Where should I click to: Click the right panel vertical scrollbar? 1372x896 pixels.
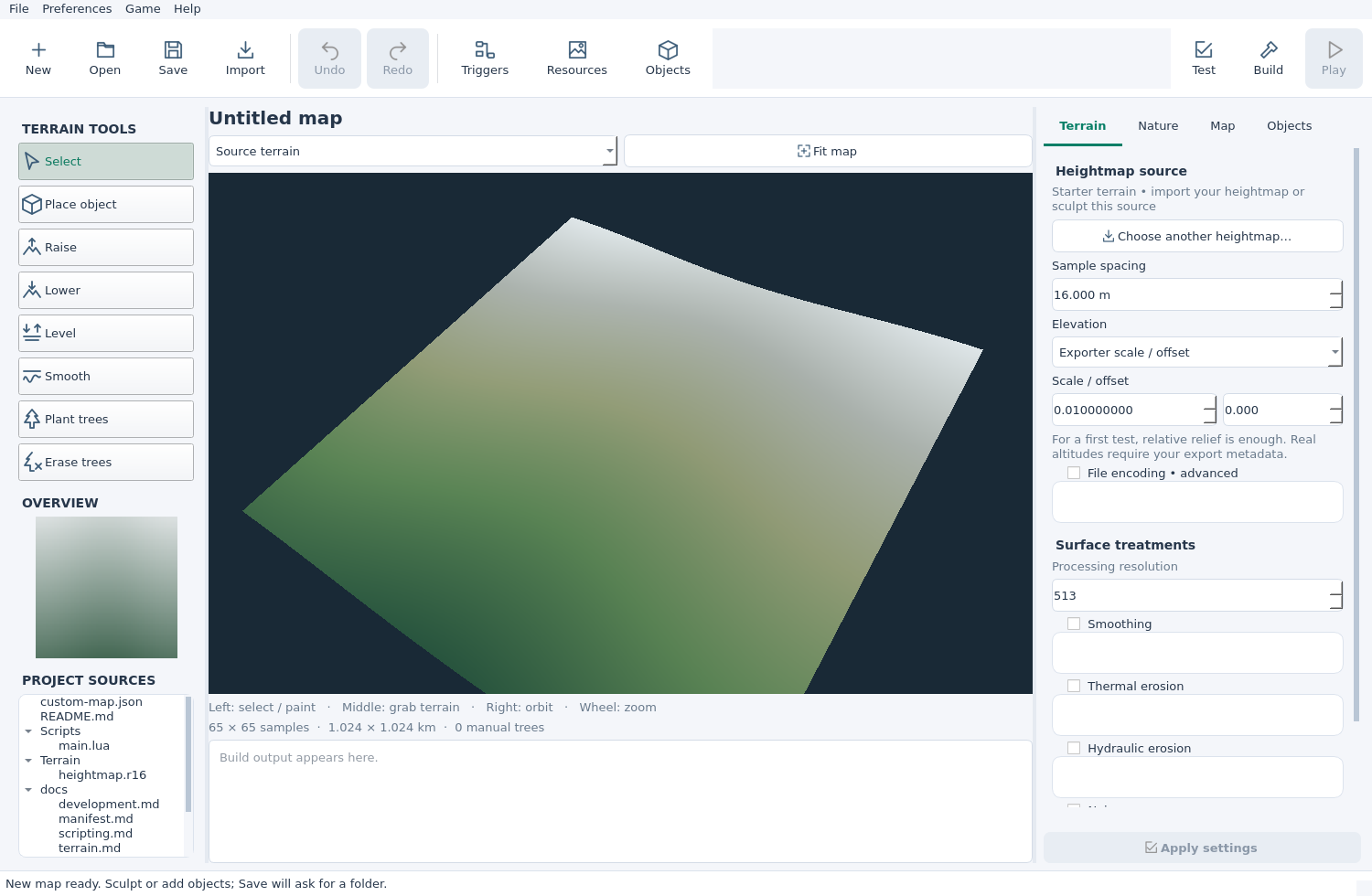coord(1356,434)
